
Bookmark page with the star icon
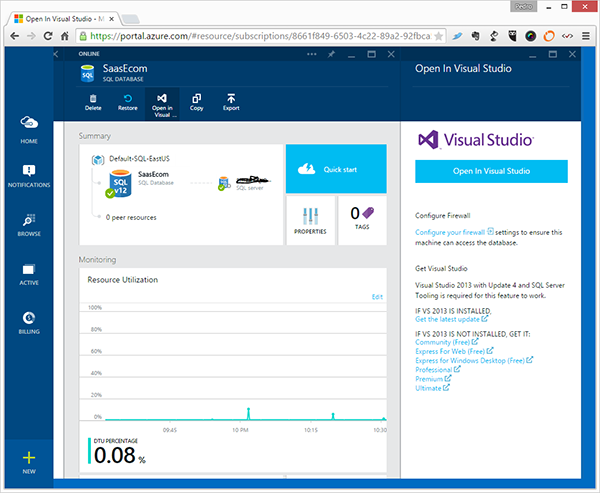tap(439, 36)
